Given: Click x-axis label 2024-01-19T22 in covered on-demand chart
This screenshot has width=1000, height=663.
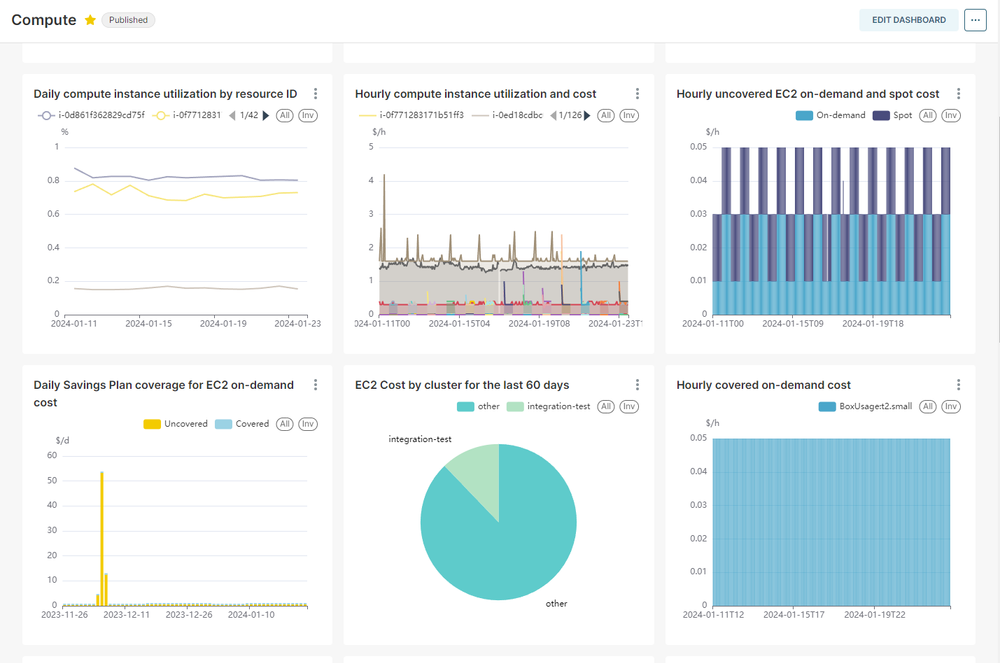Looking at the screenshot, I should pyautogui.click(x=874, y=615).
